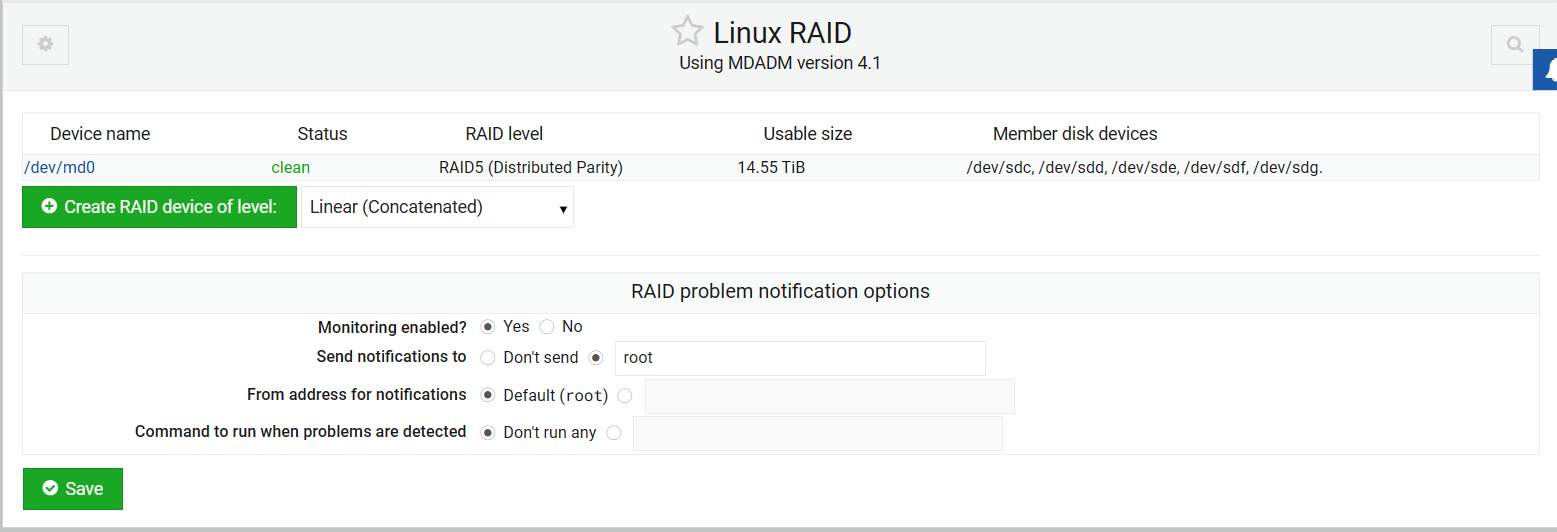Set Monitoring enabled to No
1557x532 pixels.
[547, 327]
